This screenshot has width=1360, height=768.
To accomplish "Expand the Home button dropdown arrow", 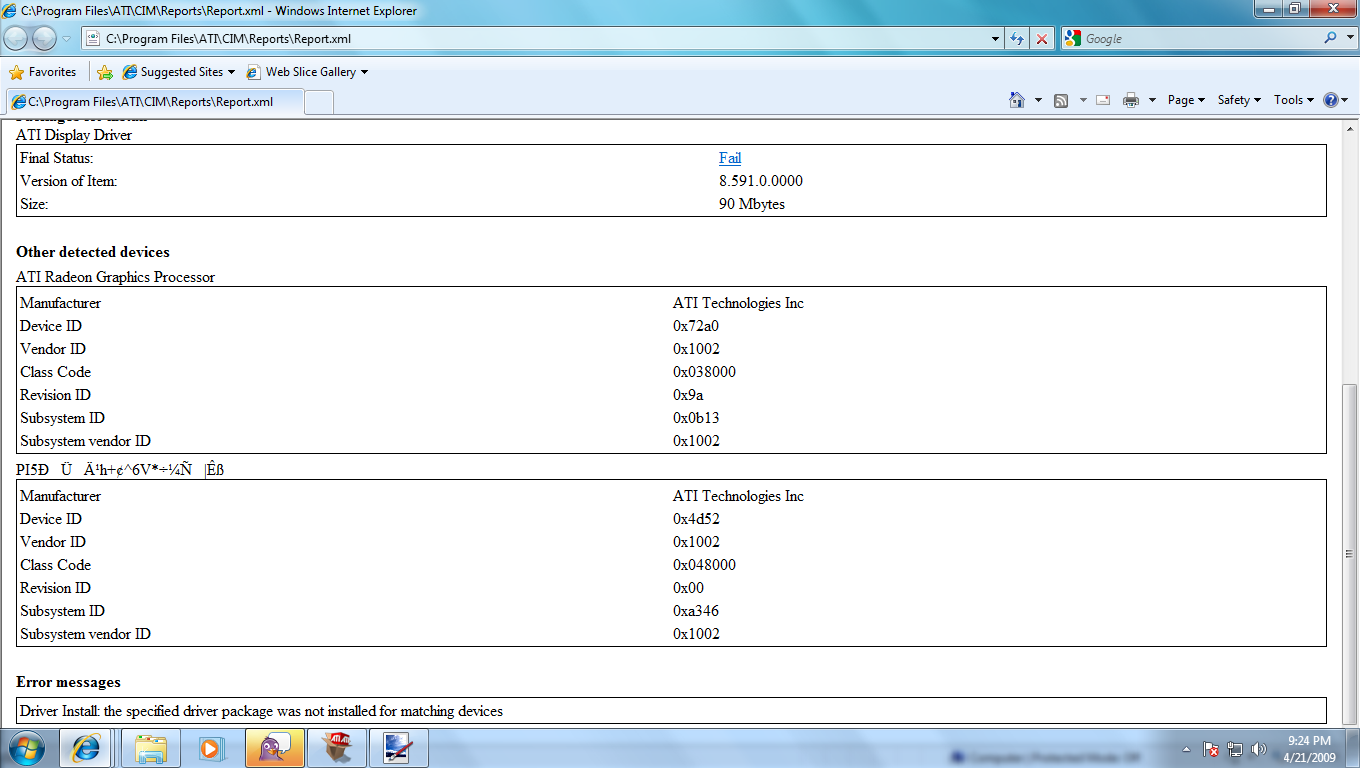I will (1038, 100).
